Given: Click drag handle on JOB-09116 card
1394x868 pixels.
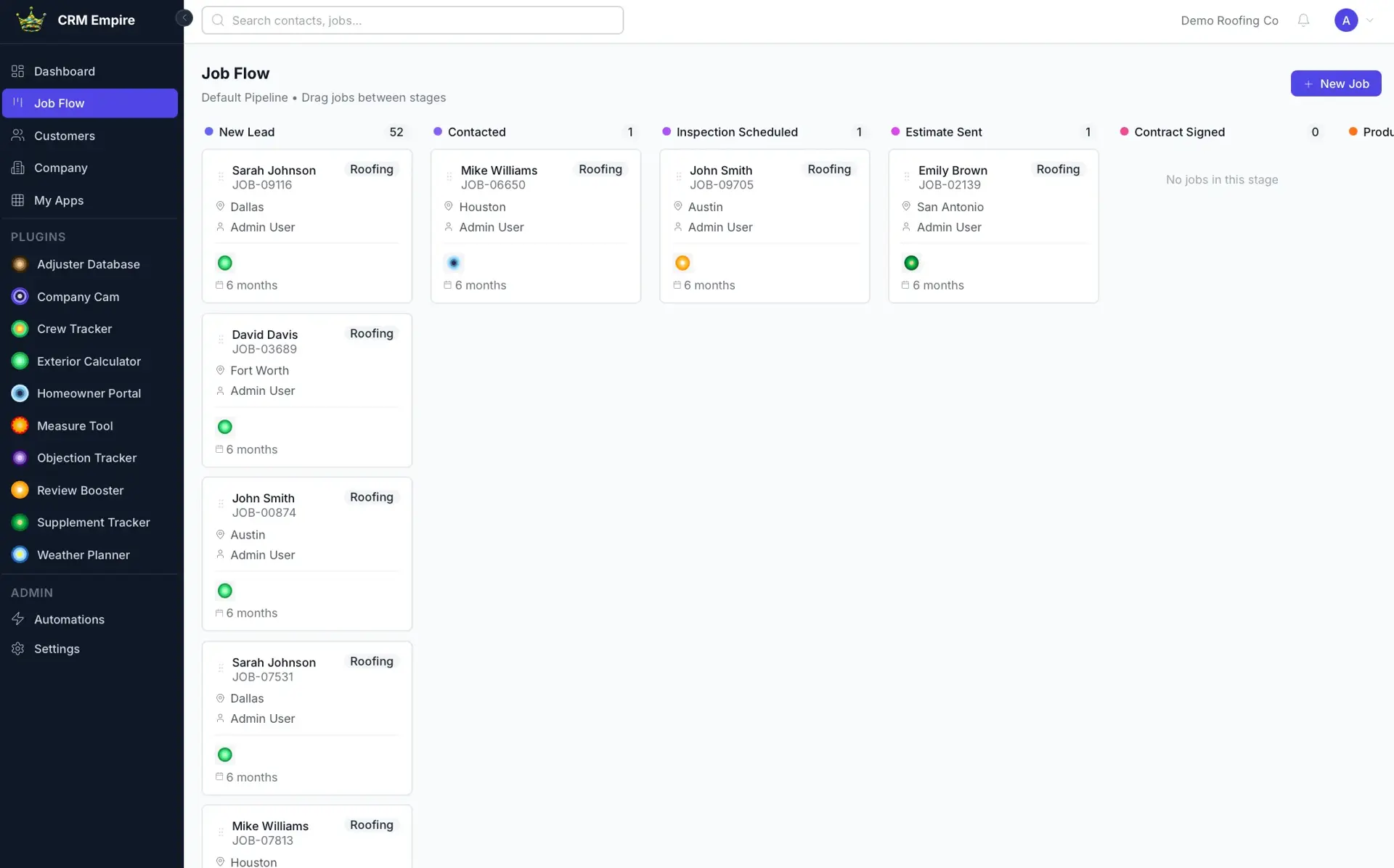Looking at the screenshot, I should (x=221, y=176).
